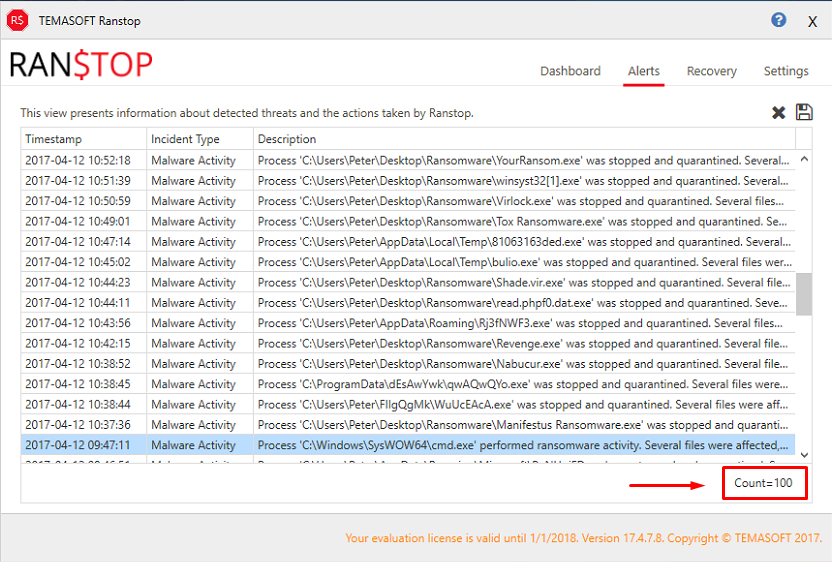Open the Recovery tab
This screenshot has height=562, width=832.
coord(712,71)
